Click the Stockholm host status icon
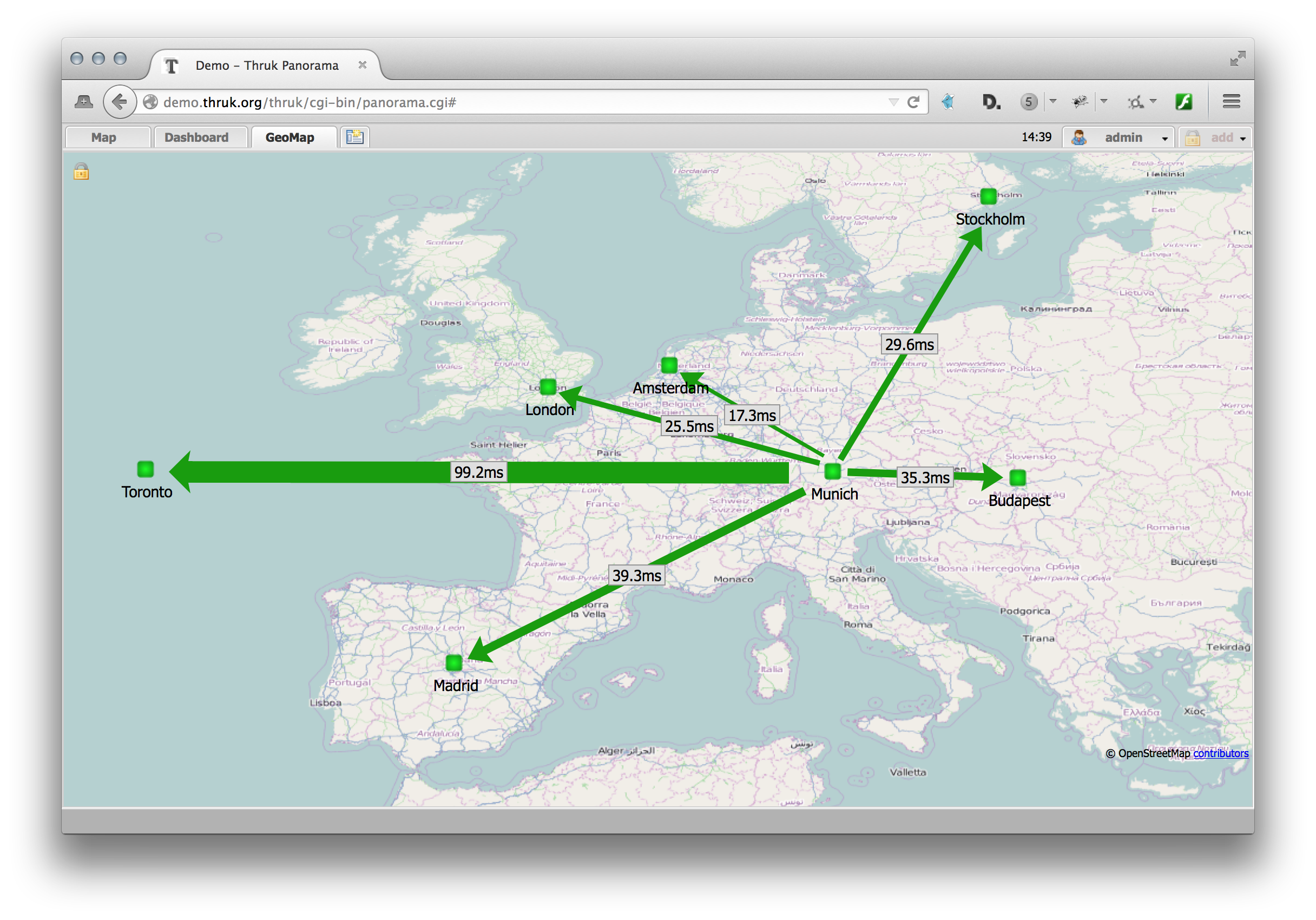The width and height of the screenshot is (1316, 920). 988,196
